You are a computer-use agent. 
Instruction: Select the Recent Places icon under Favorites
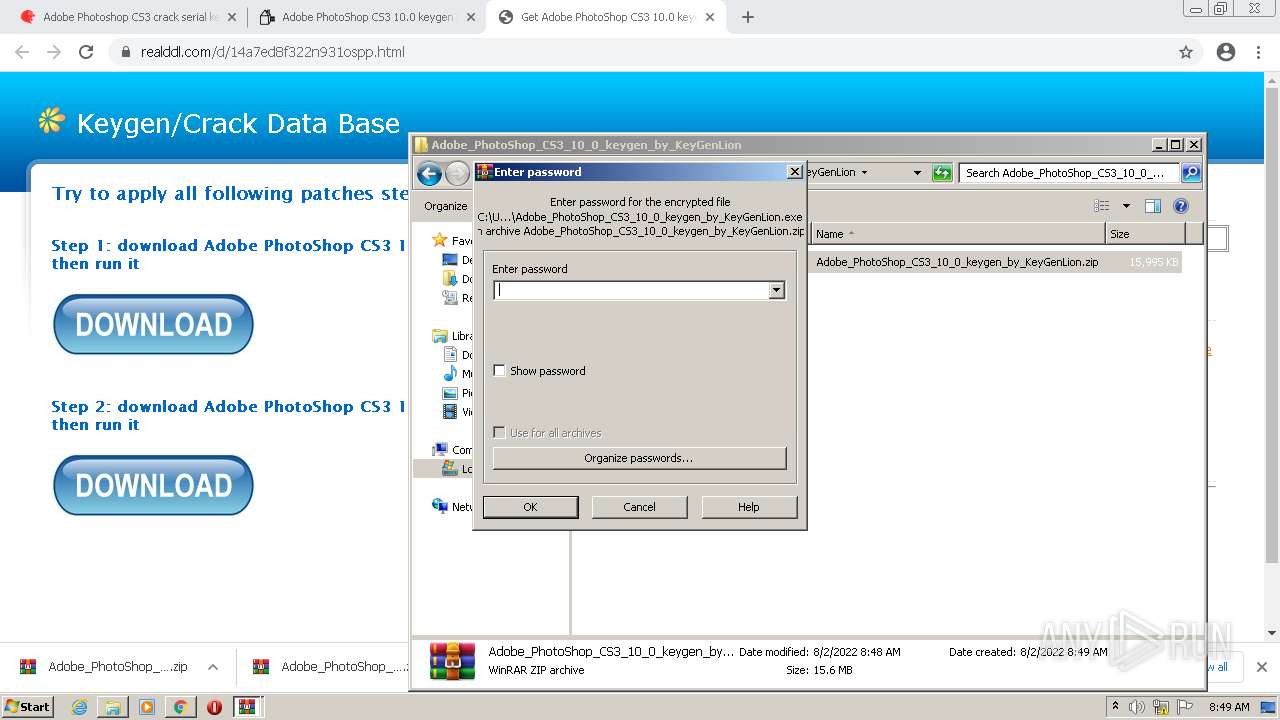450,298
